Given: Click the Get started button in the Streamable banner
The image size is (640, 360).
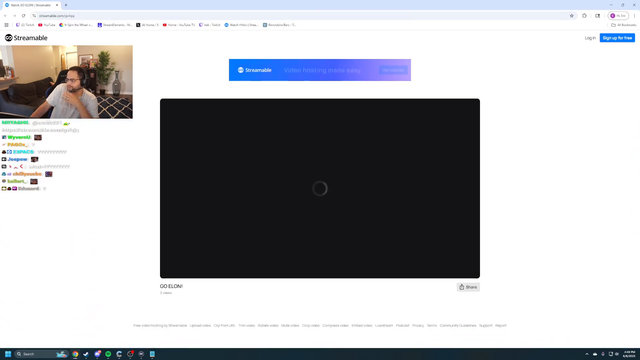Looking at the screenshot, I should pyautogui.click(x=393, y=70).
